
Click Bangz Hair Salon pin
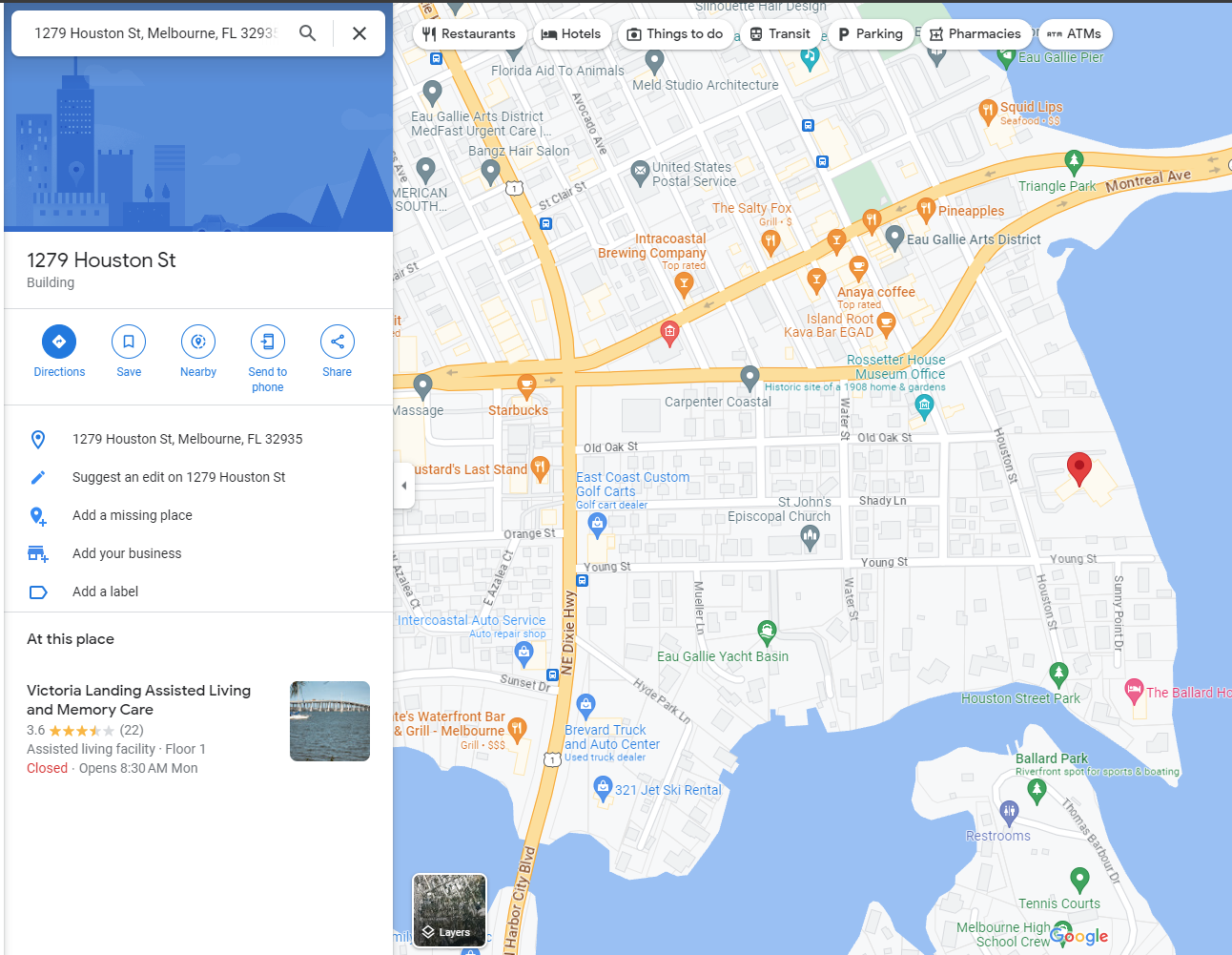coord(490,172)
